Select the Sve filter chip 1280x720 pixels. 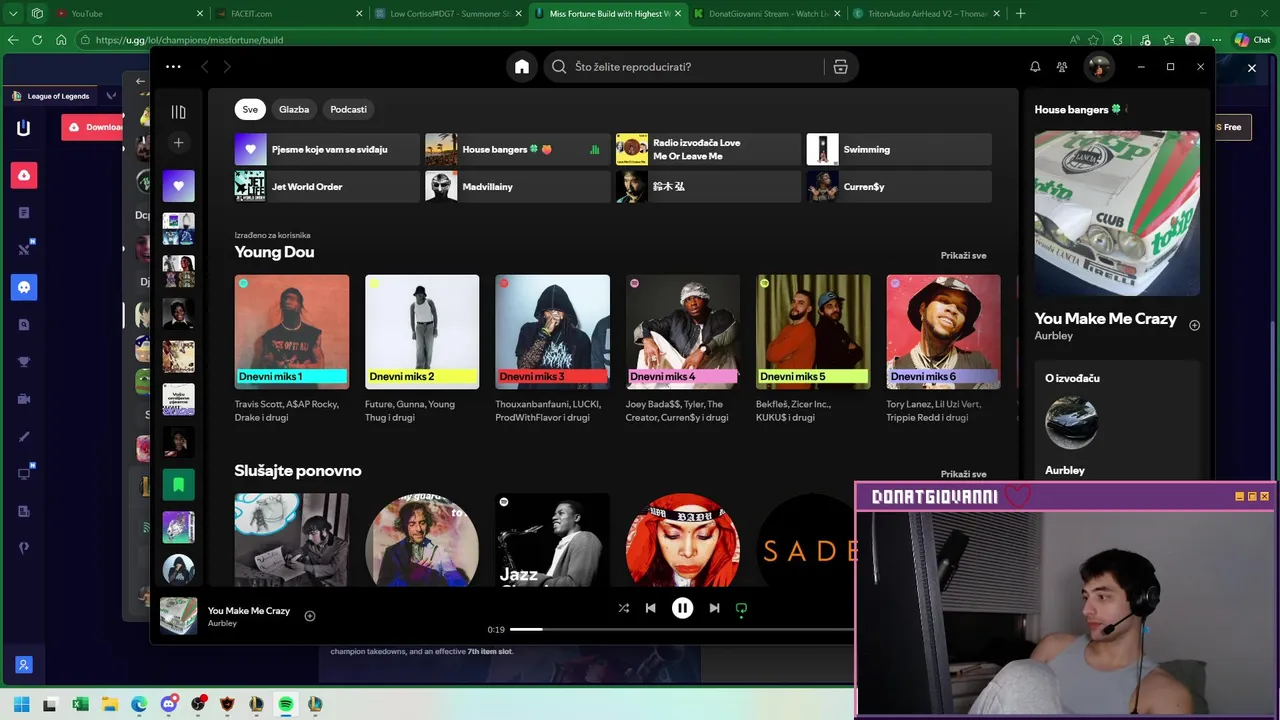pos(250,109)
